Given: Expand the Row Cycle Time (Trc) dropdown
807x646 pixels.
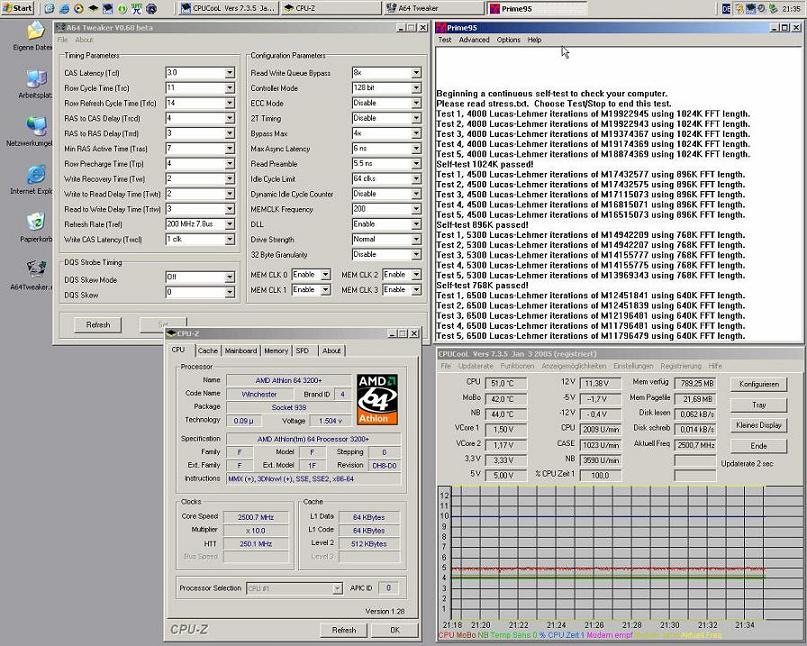Looking at the screenshot, I should point(230,88).
